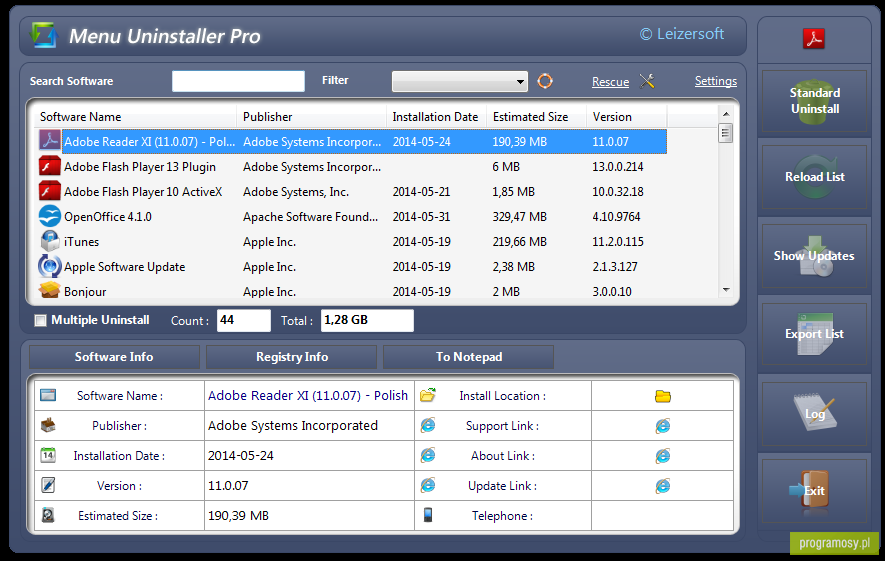This screenshot has width=885, height=561.
Task: Click the folder icon beside Install Location label
Action: point(428,395)
